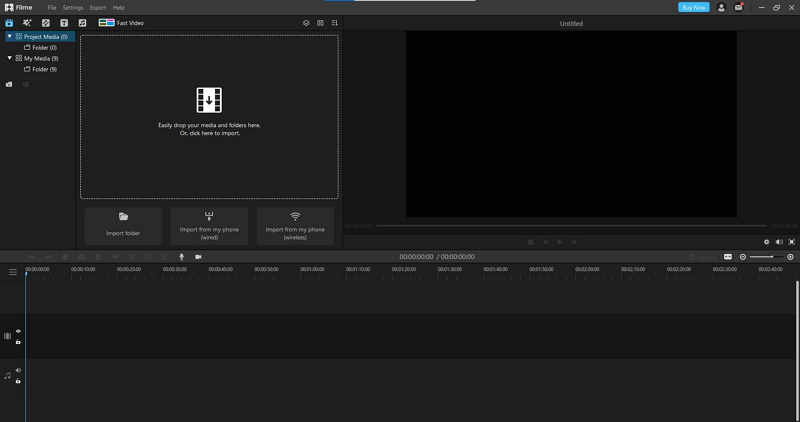Click the timeline ruler at 00:01:00:00
Image resolution: width=800 pixels, height=422 pixels.
point(312,271)
